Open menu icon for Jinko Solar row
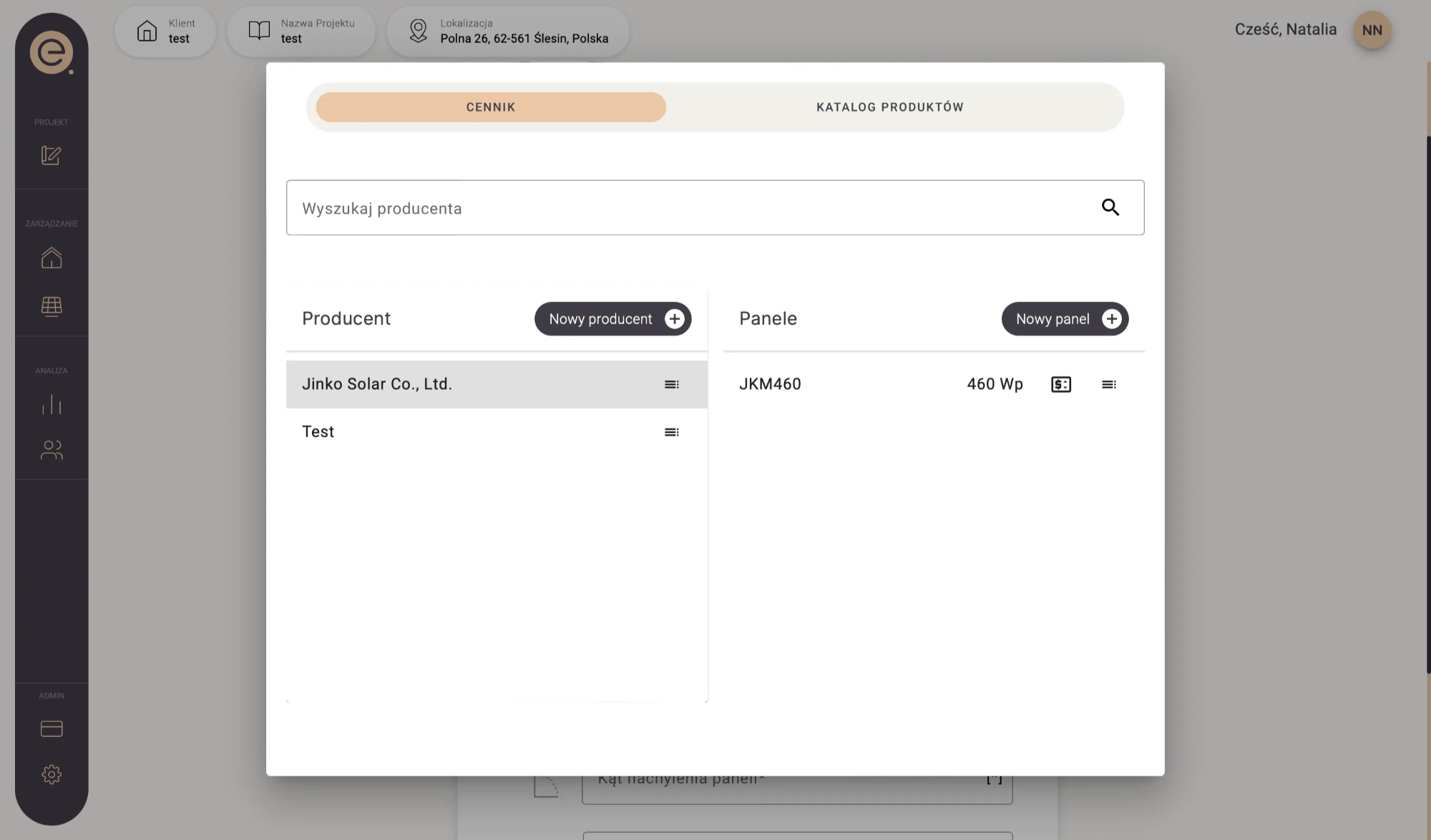The image size is (1431, 840). click(671, 384)
